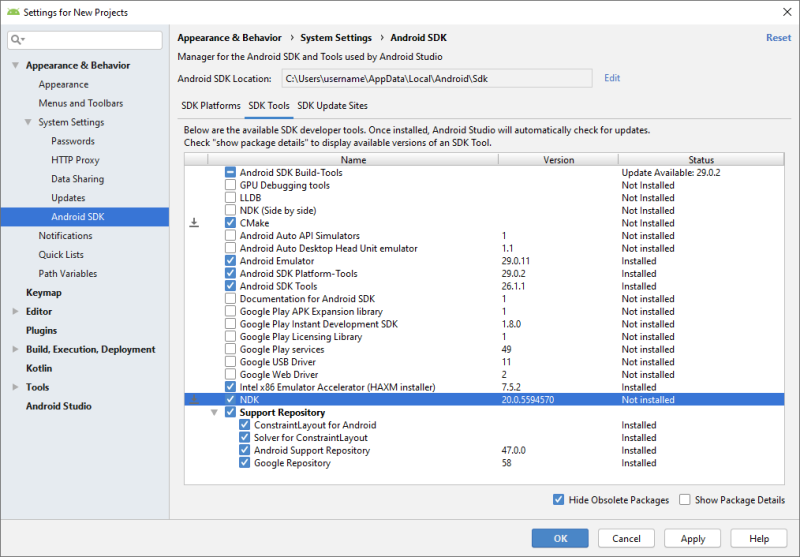Click the Android logo in the title bar
The height and width of the screenshot is (557, 800).
click(12, 12)
